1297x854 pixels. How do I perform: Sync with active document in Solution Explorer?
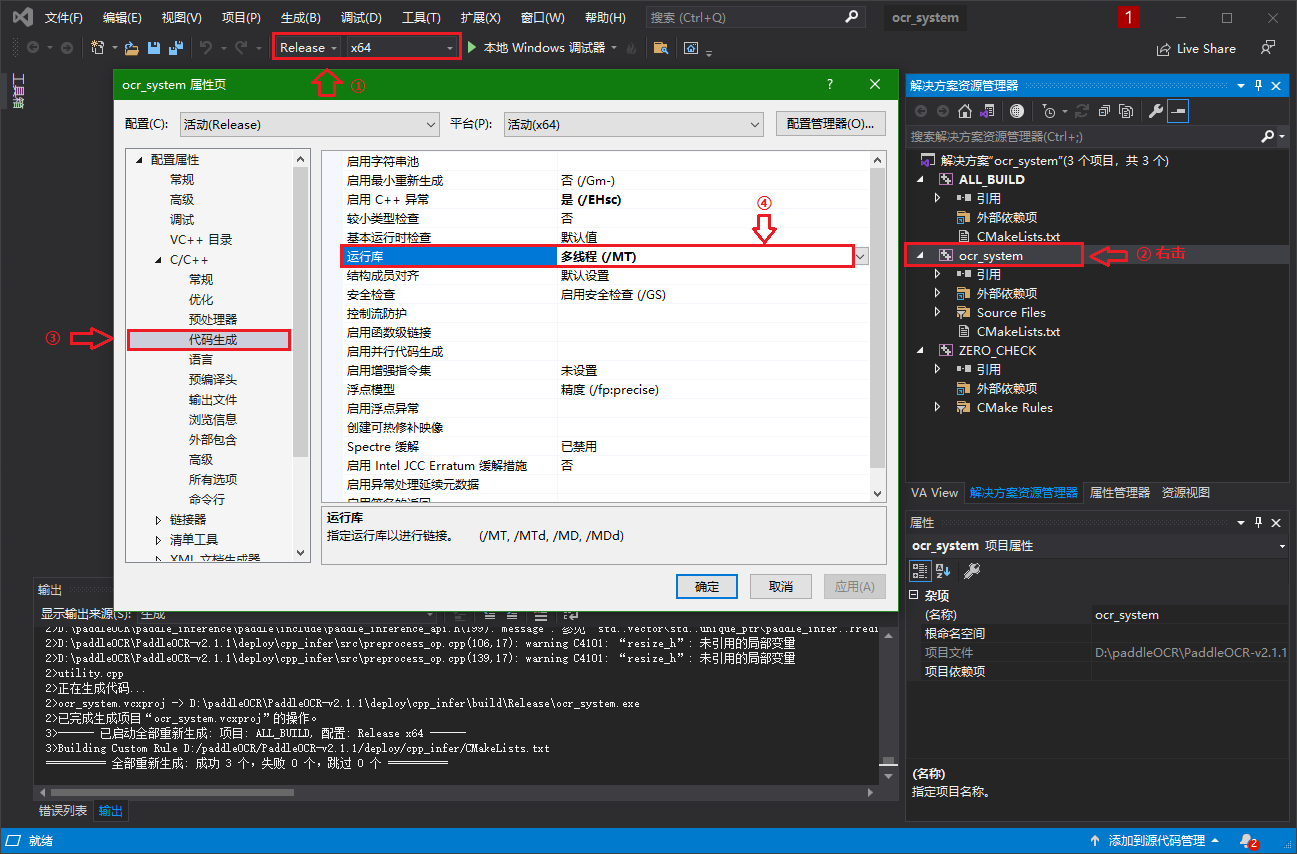pyautogui.click(x=987, y=111)
